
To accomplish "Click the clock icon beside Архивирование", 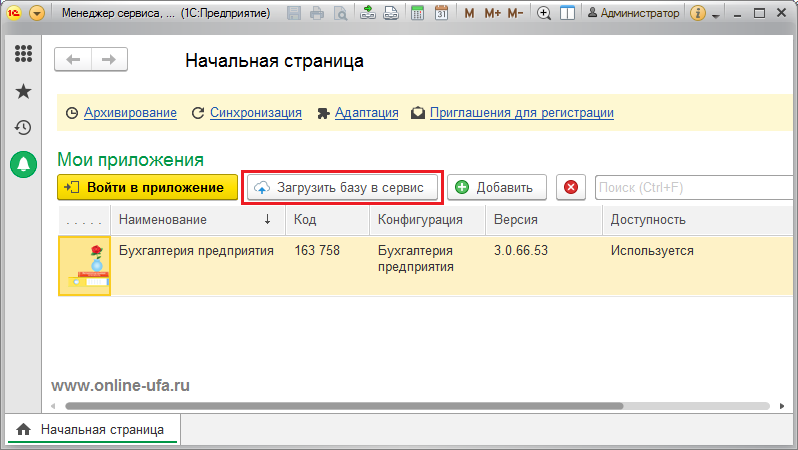I will [72, 113].
